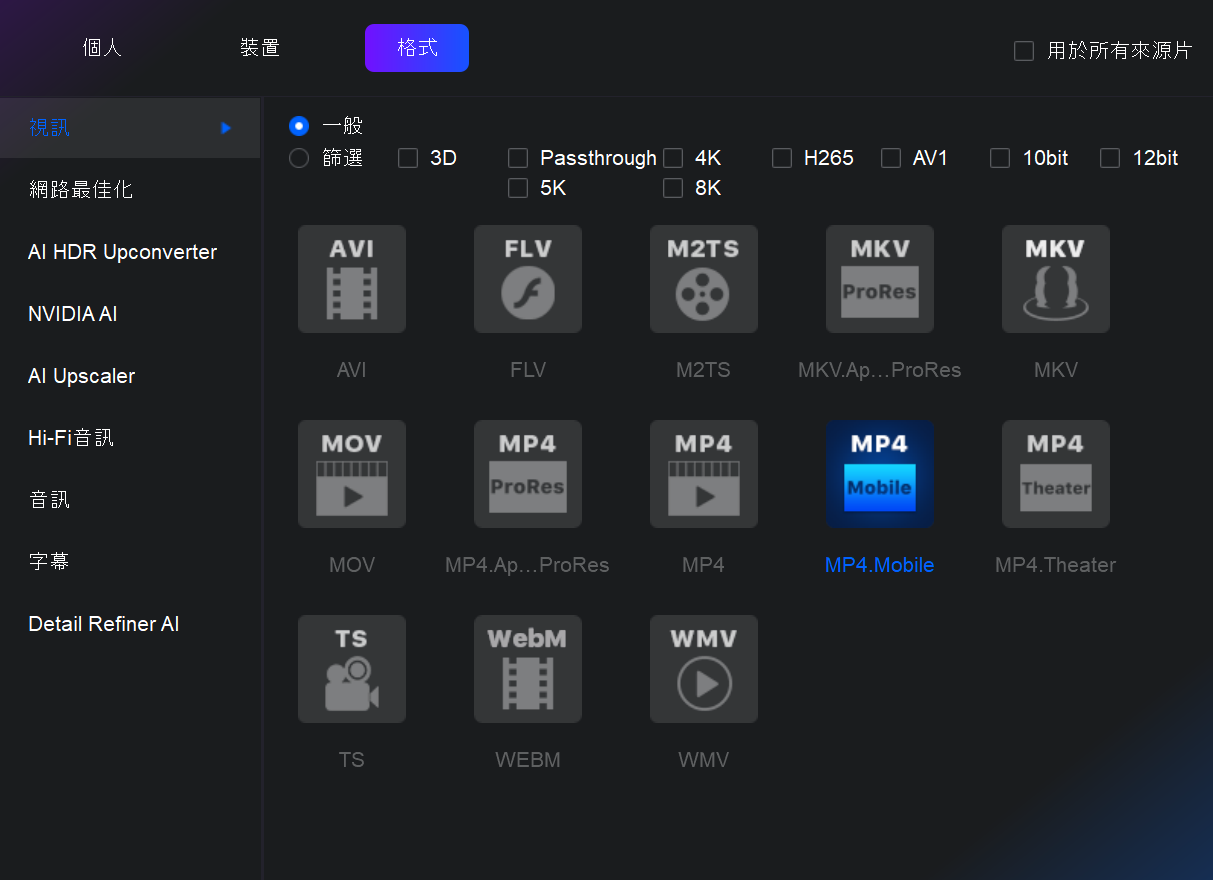Select the TS format icon
Image resolution: width=1213 pixels, height=880 pixels.
click(352, 669)
